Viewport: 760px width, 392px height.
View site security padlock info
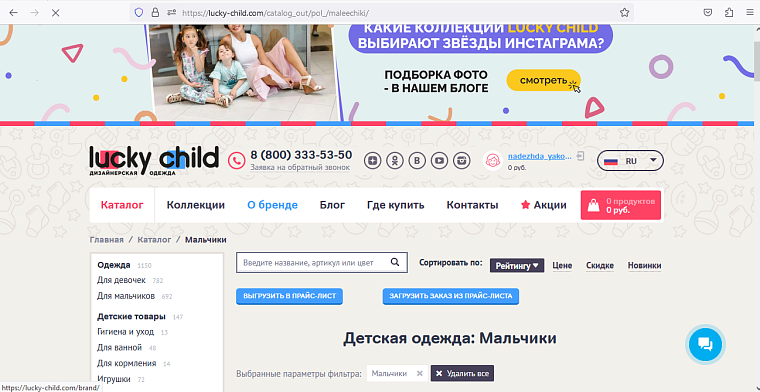click(x=155, y=13)
